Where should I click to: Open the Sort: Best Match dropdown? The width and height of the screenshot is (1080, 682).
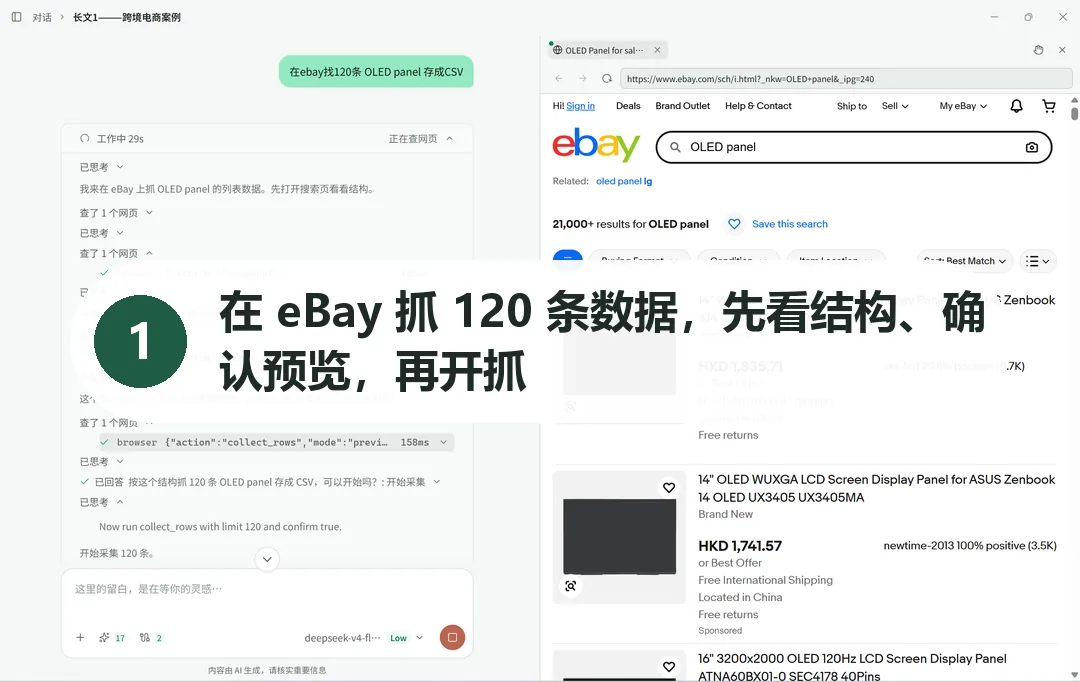click(965, 261)
